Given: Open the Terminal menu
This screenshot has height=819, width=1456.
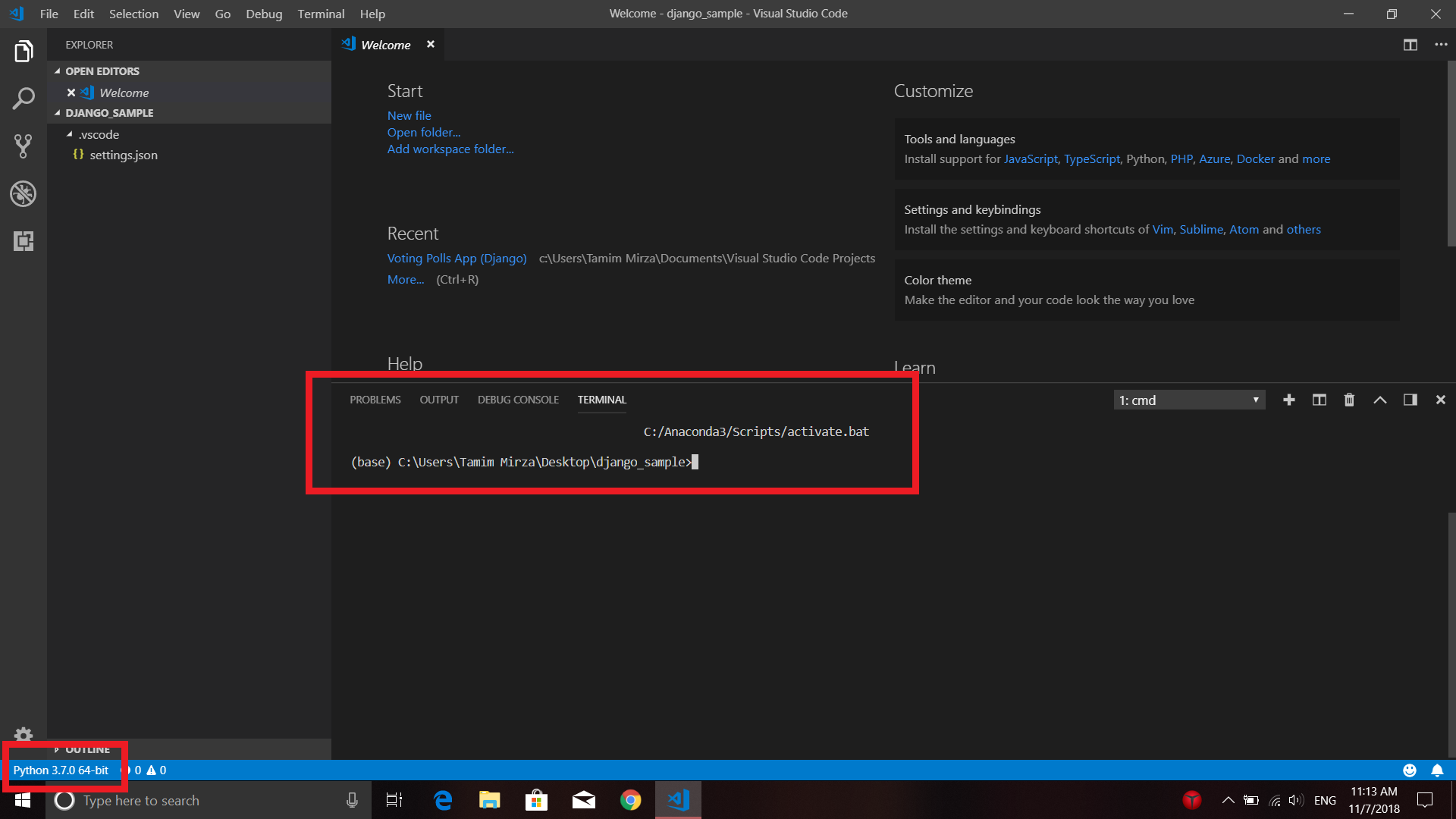Looking at the screenshot, I should (321, 14).
